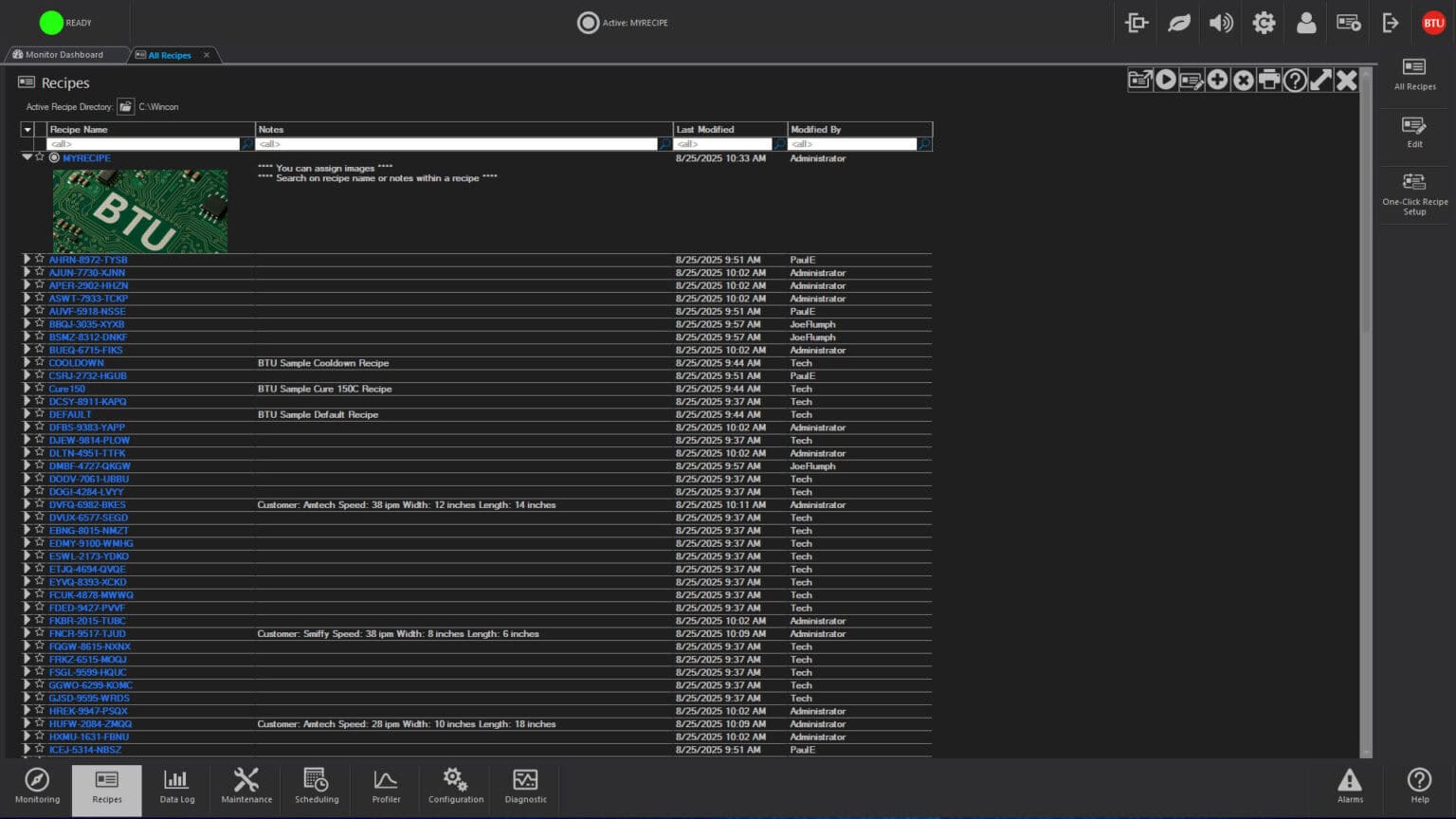Open the Data Log section
Screen dimensions: 1456x819
[x=176, y=787]
